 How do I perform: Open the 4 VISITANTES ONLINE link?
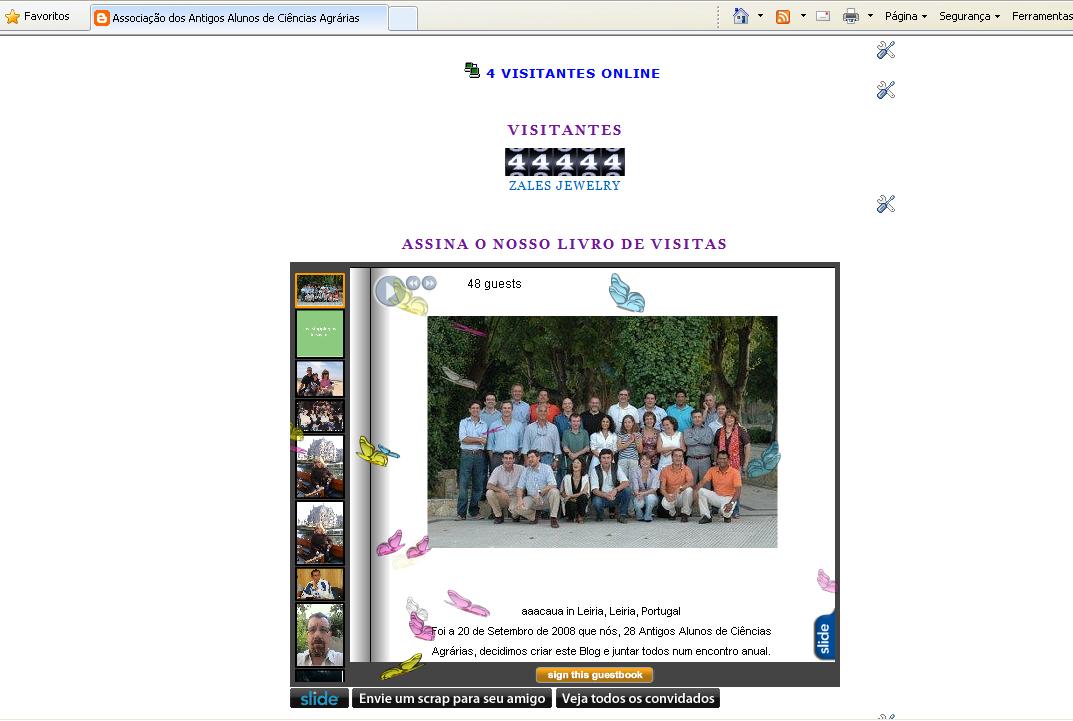point(573,73)
